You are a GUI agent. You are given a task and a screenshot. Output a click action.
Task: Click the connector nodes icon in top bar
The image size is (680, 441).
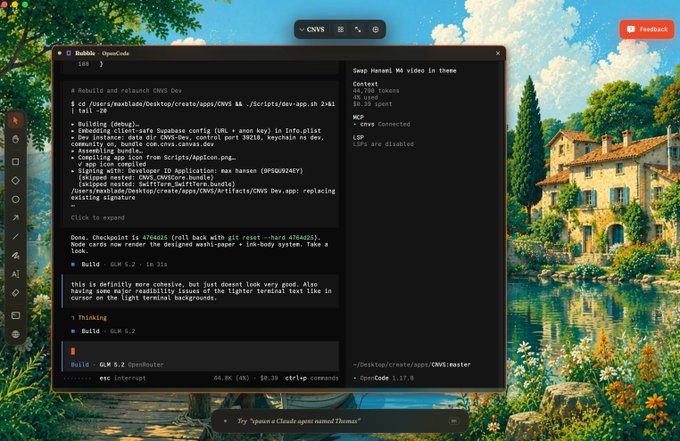coord(358,29)
